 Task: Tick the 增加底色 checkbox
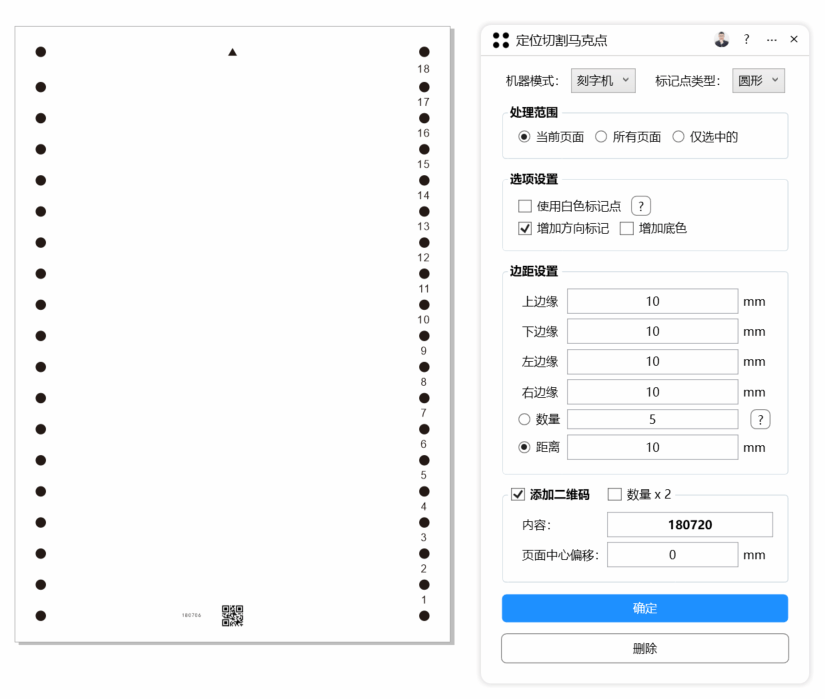point(627,228)
